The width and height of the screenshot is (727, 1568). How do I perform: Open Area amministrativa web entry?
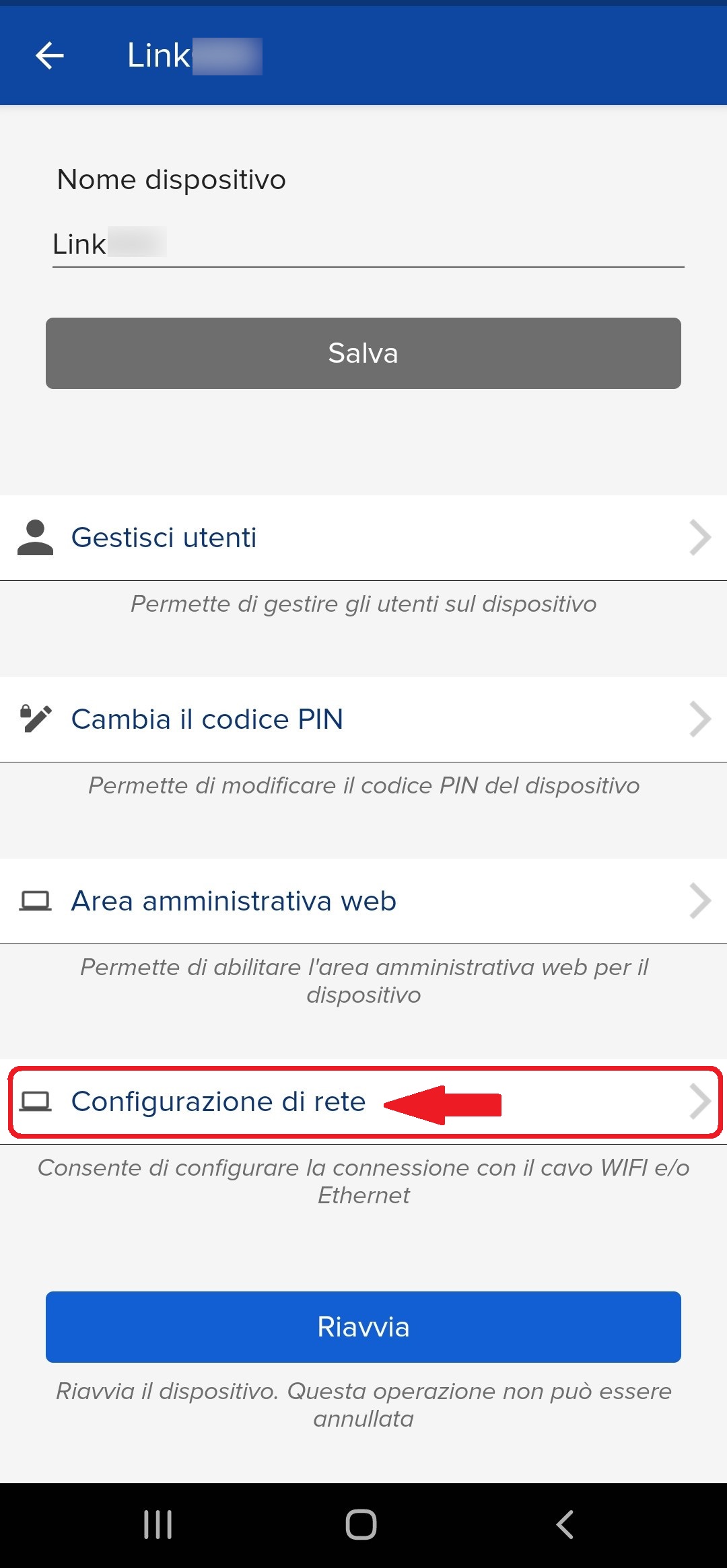pyautogui.click(x=363, y=901)
